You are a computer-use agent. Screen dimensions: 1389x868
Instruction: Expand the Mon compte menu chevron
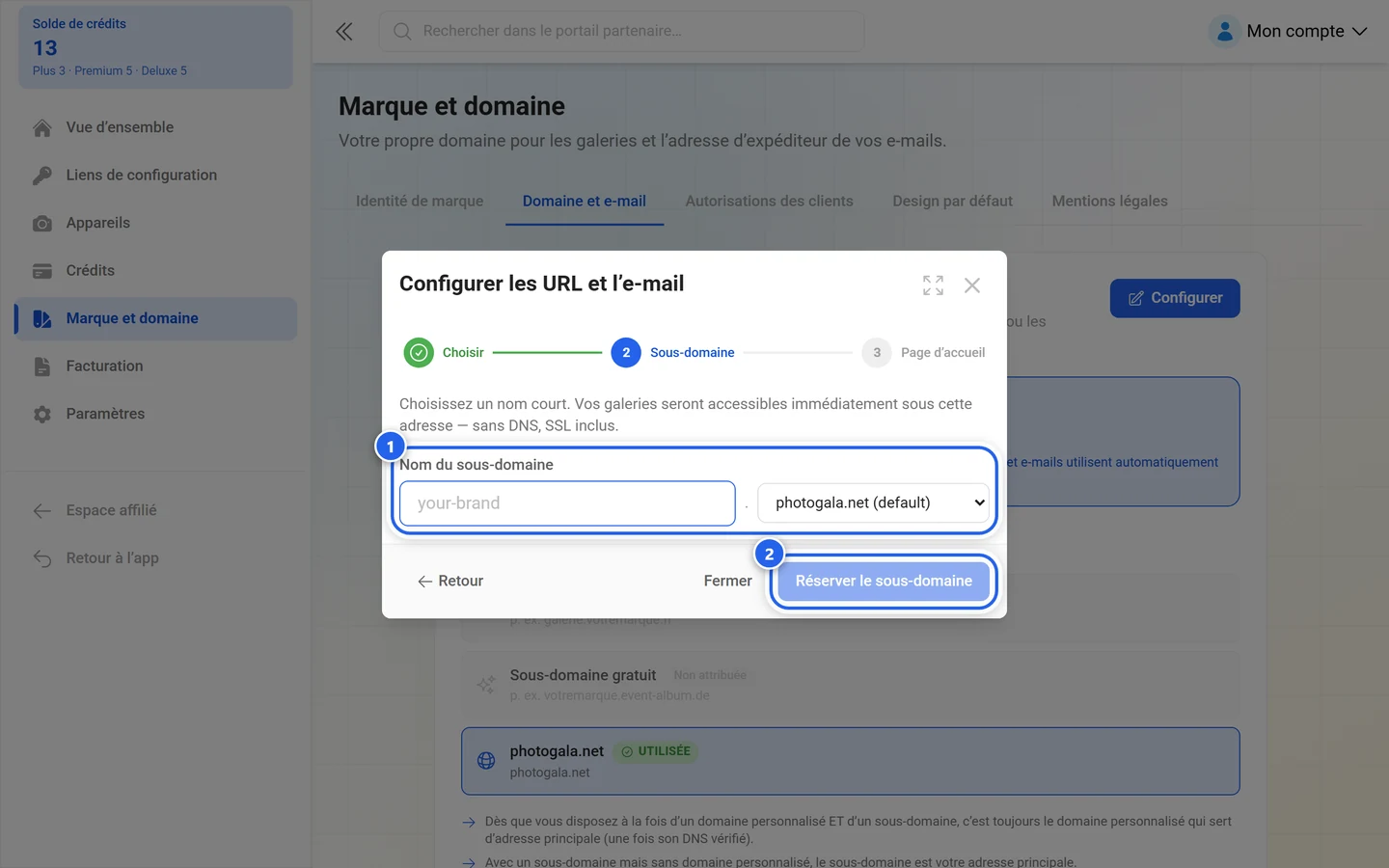pyautogui.click(x=1360, y=32)
